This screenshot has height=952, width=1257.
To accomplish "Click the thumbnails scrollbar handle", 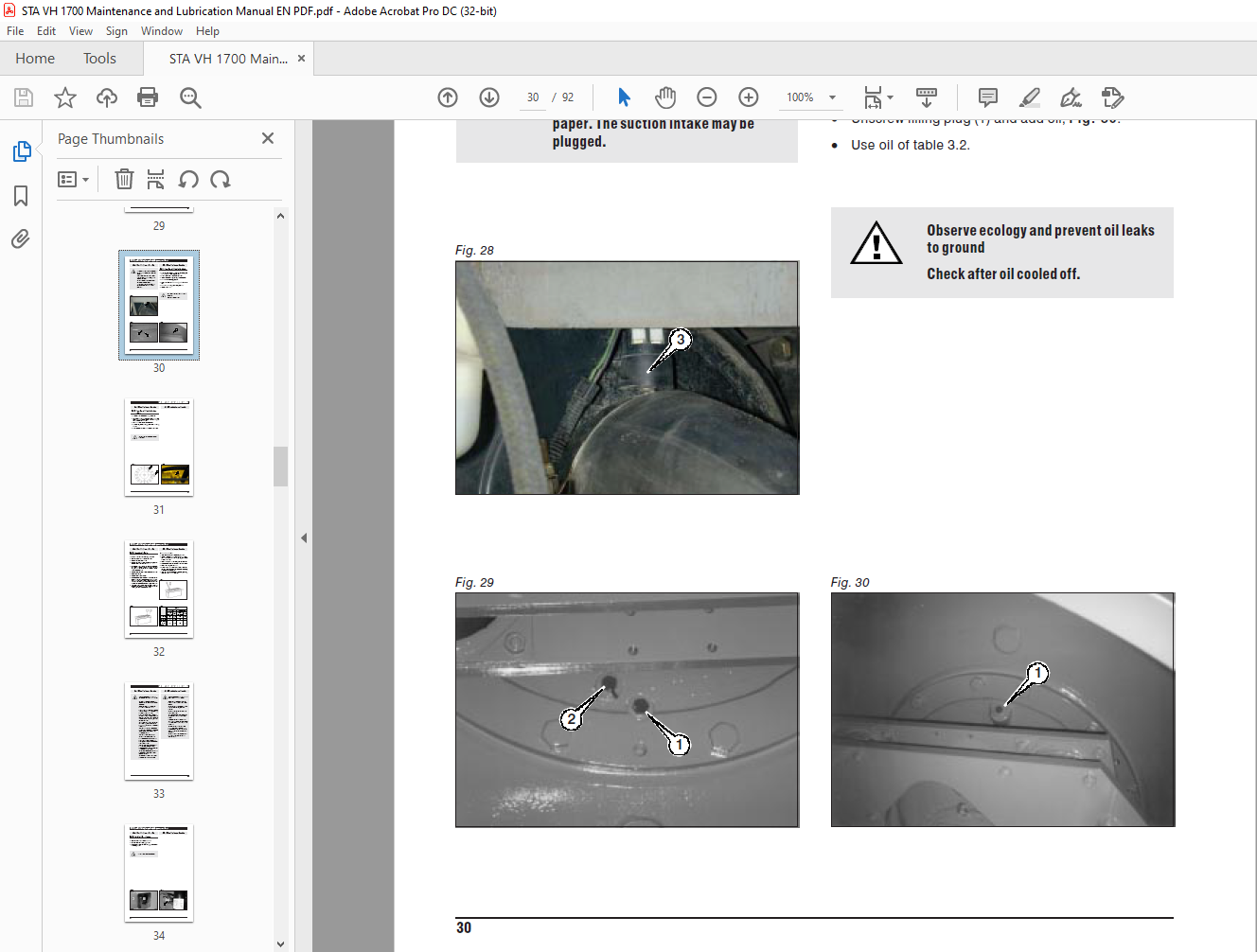I will (x=280, y=466).
